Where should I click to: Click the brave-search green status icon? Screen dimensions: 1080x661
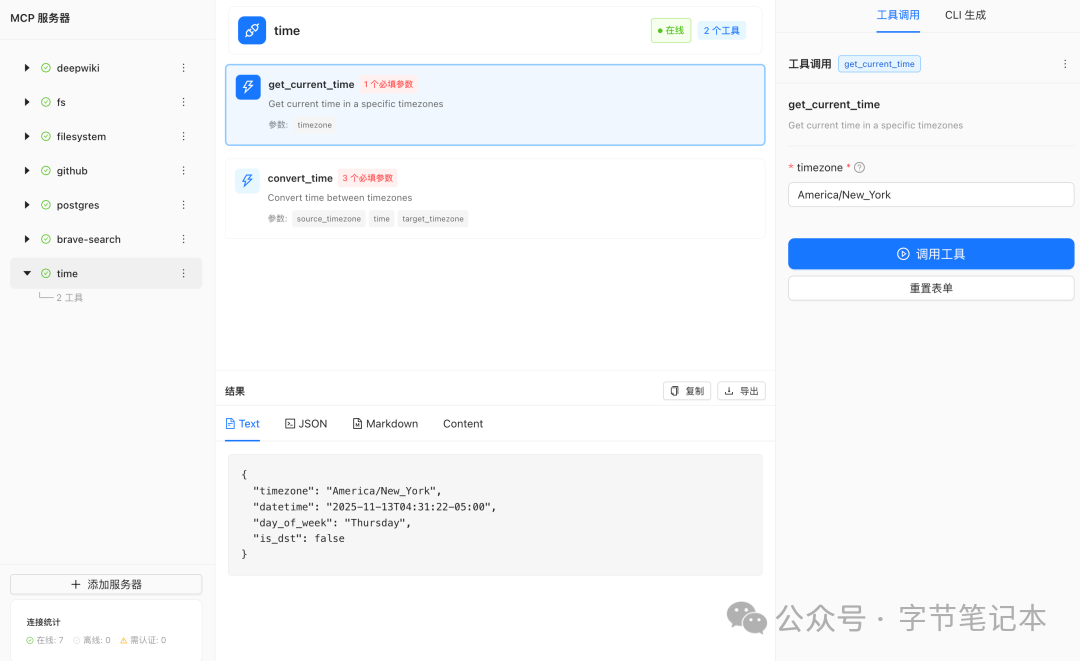[45, 239]
